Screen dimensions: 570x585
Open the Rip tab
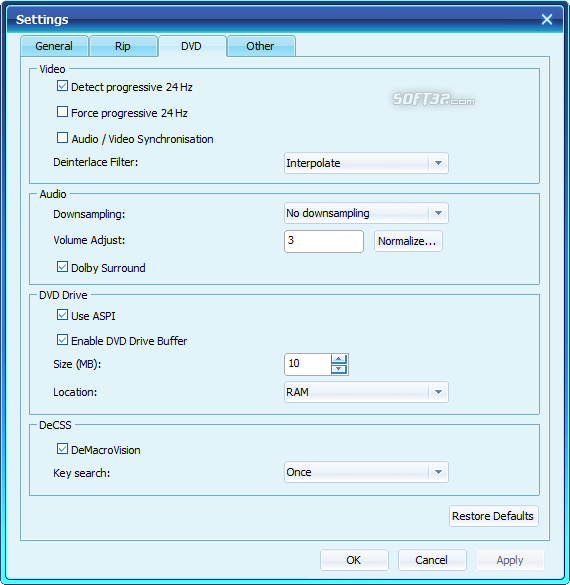(123, 46)
